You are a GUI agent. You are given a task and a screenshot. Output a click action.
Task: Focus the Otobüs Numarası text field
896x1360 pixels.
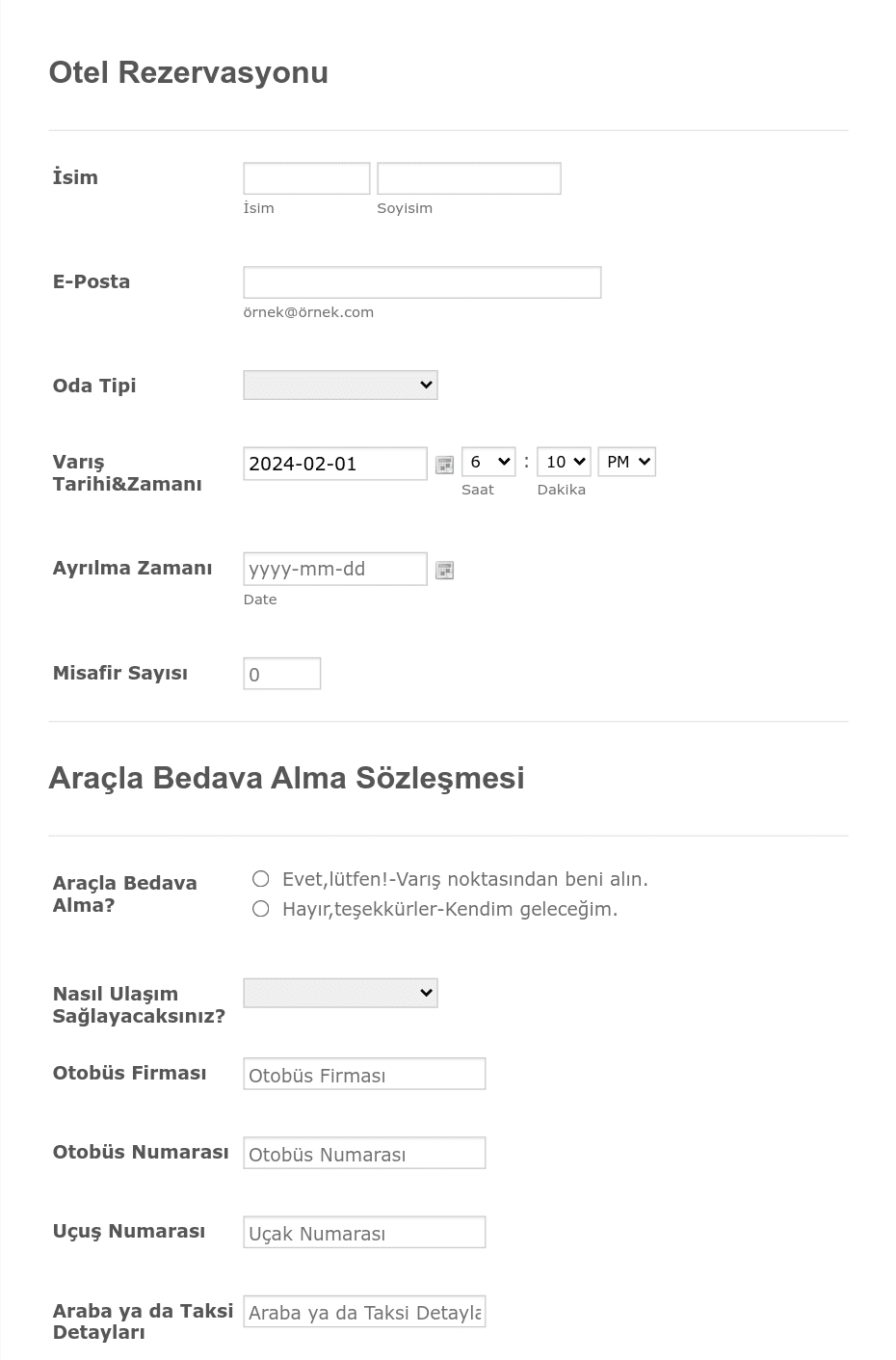coord(364,1154)
